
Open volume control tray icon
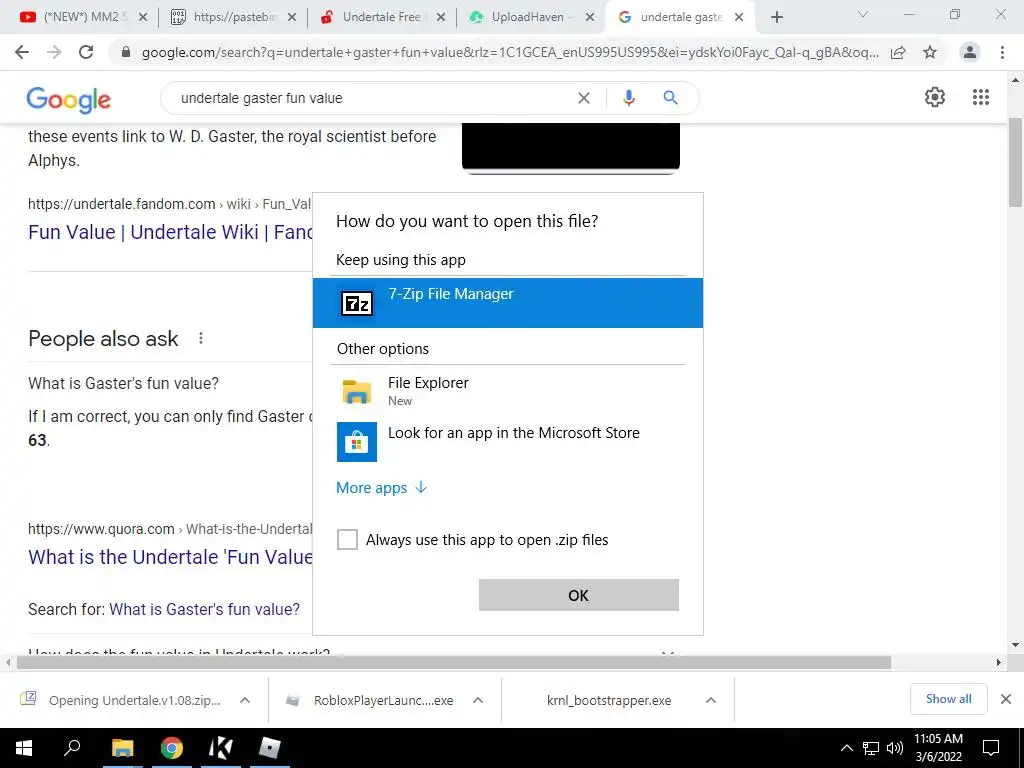coord(895,748)
